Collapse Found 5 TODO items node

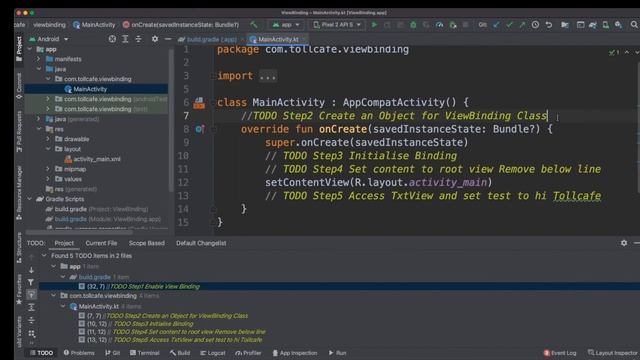[x=44, y=256]
